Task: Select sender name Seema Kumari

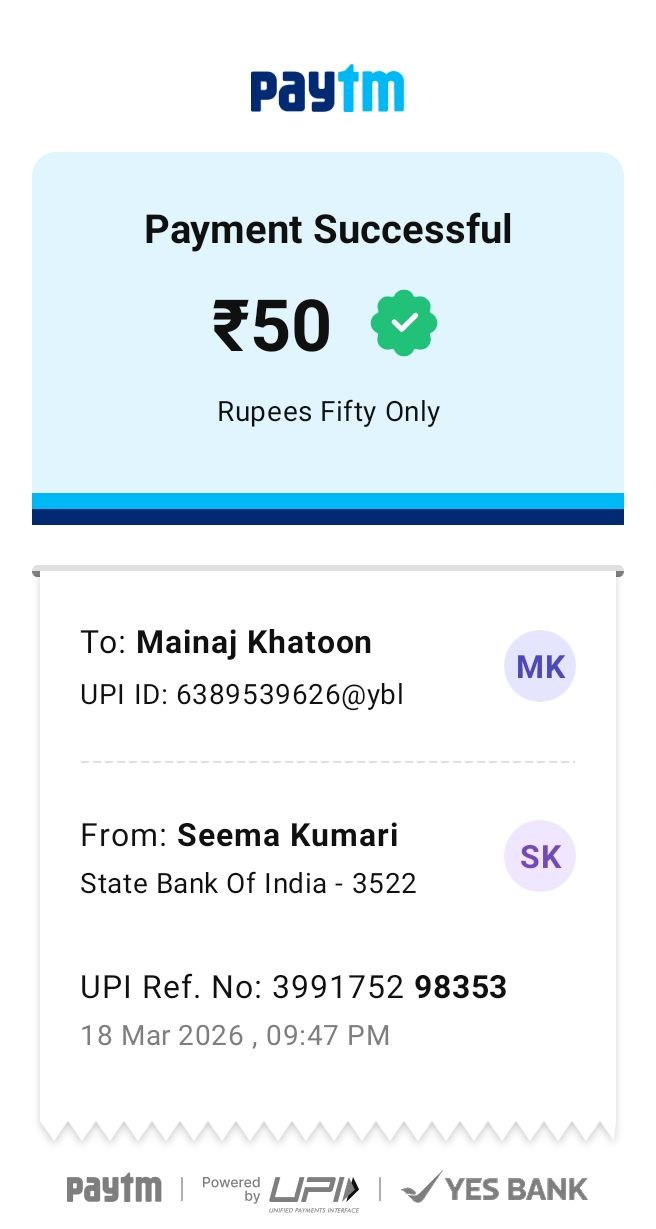Action: coord(288,835)
